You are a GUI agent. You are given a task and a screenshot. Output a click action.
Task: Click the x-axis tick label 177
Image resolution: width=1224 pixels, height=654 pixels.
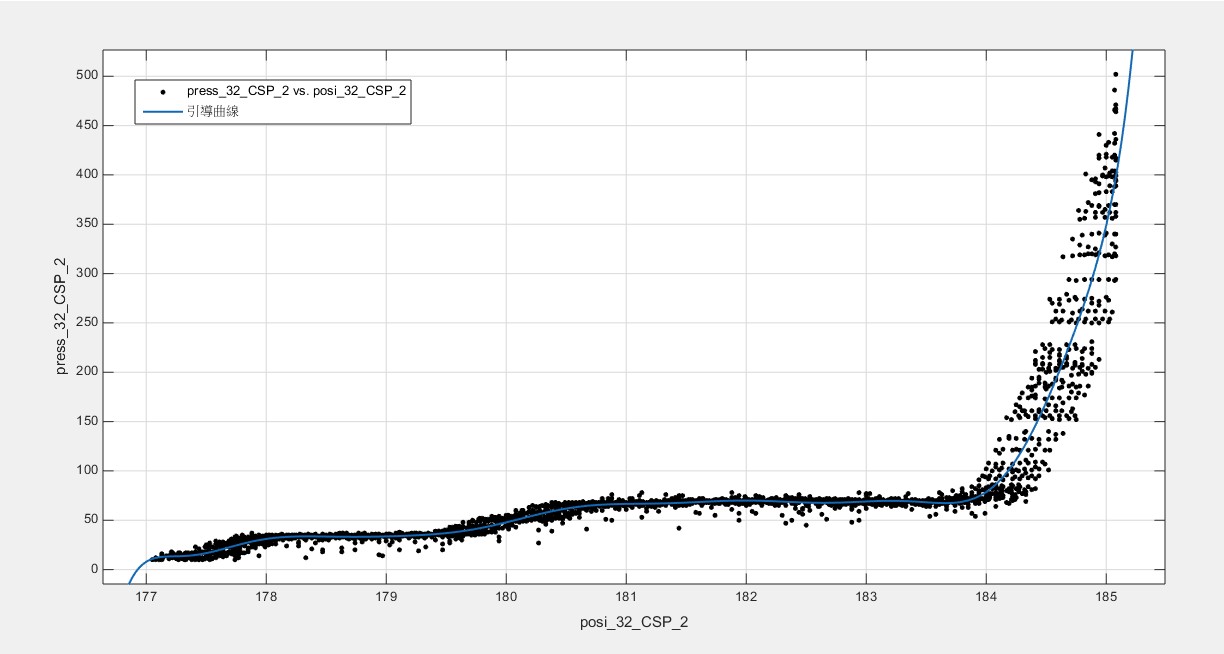(146, 598)
